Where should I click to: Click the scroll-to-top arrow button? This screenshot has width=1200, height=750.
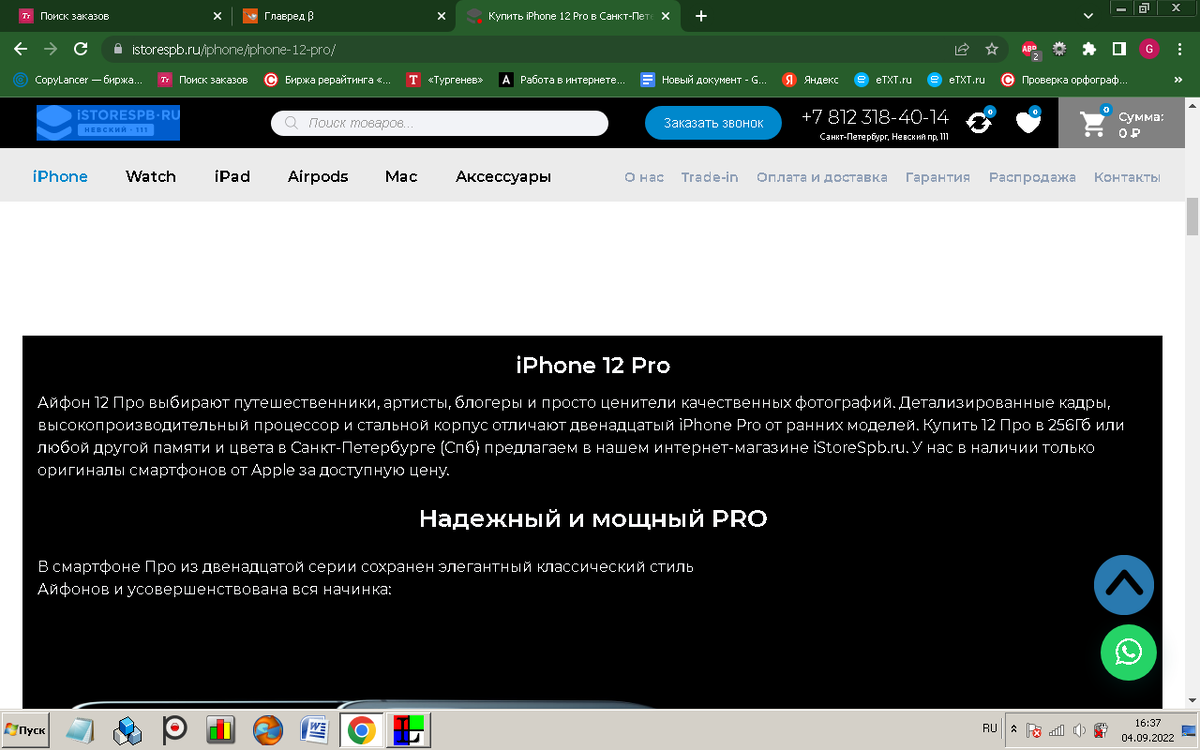tap(1124, 584)
